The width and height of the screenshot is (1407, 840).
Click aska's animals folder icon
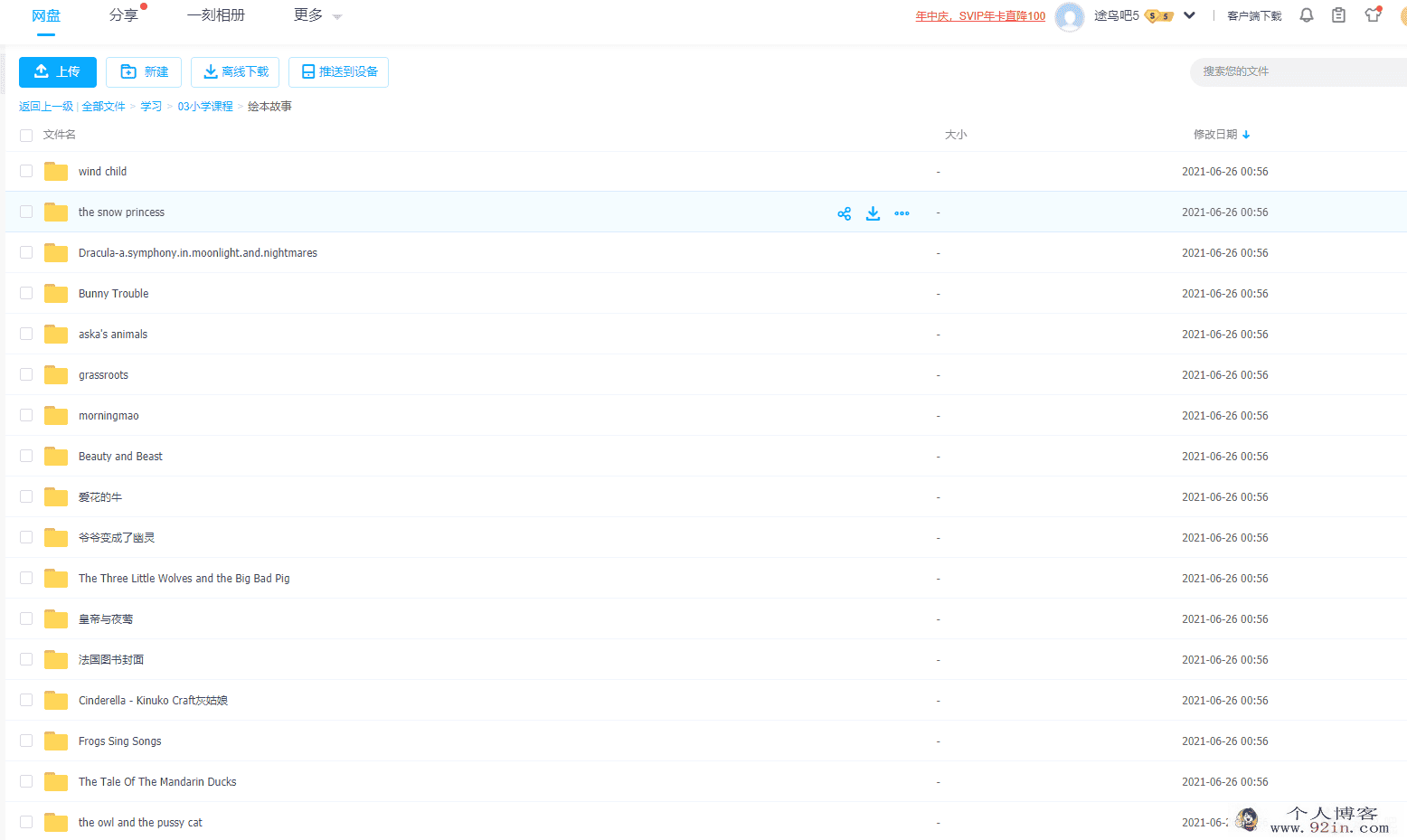coord(56,334)
